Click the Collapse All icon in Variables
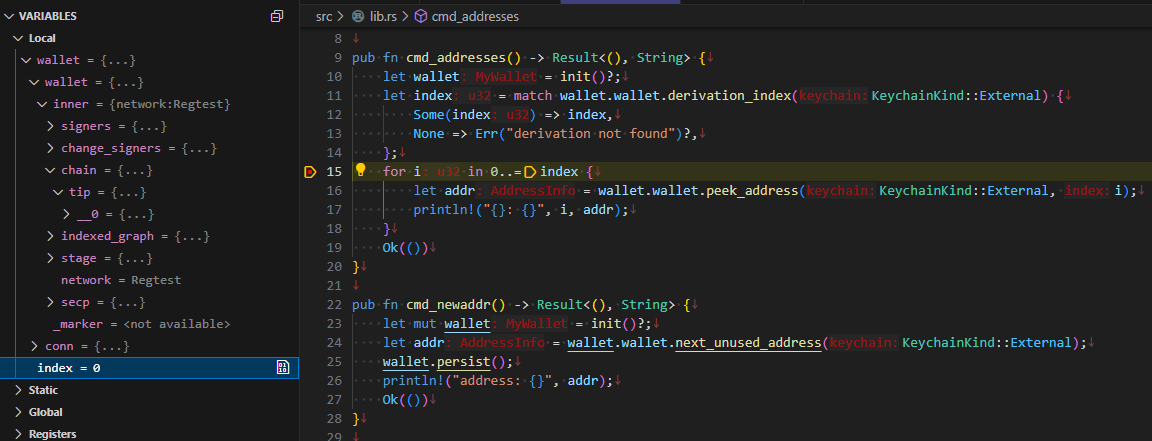 tap(277, 16)
